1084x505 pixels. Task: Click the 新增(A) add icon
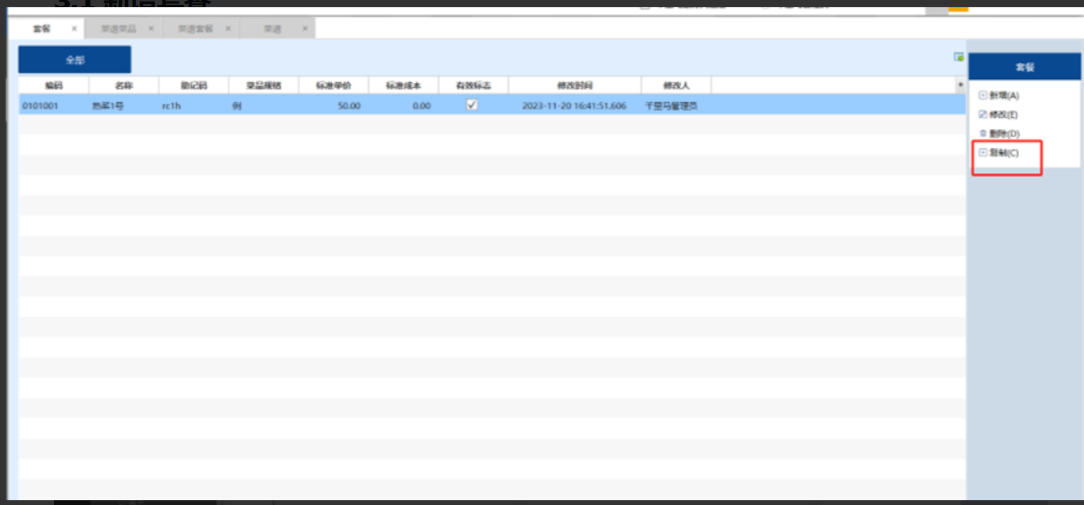pyautogui.click(x=983, y=95)
